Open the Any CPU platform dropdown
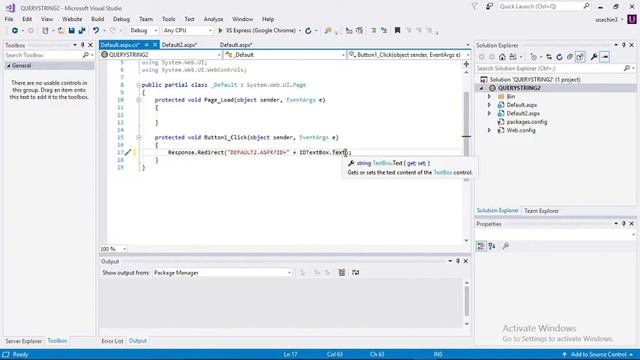This screenshot has width=640, height=360. point(187,31)
